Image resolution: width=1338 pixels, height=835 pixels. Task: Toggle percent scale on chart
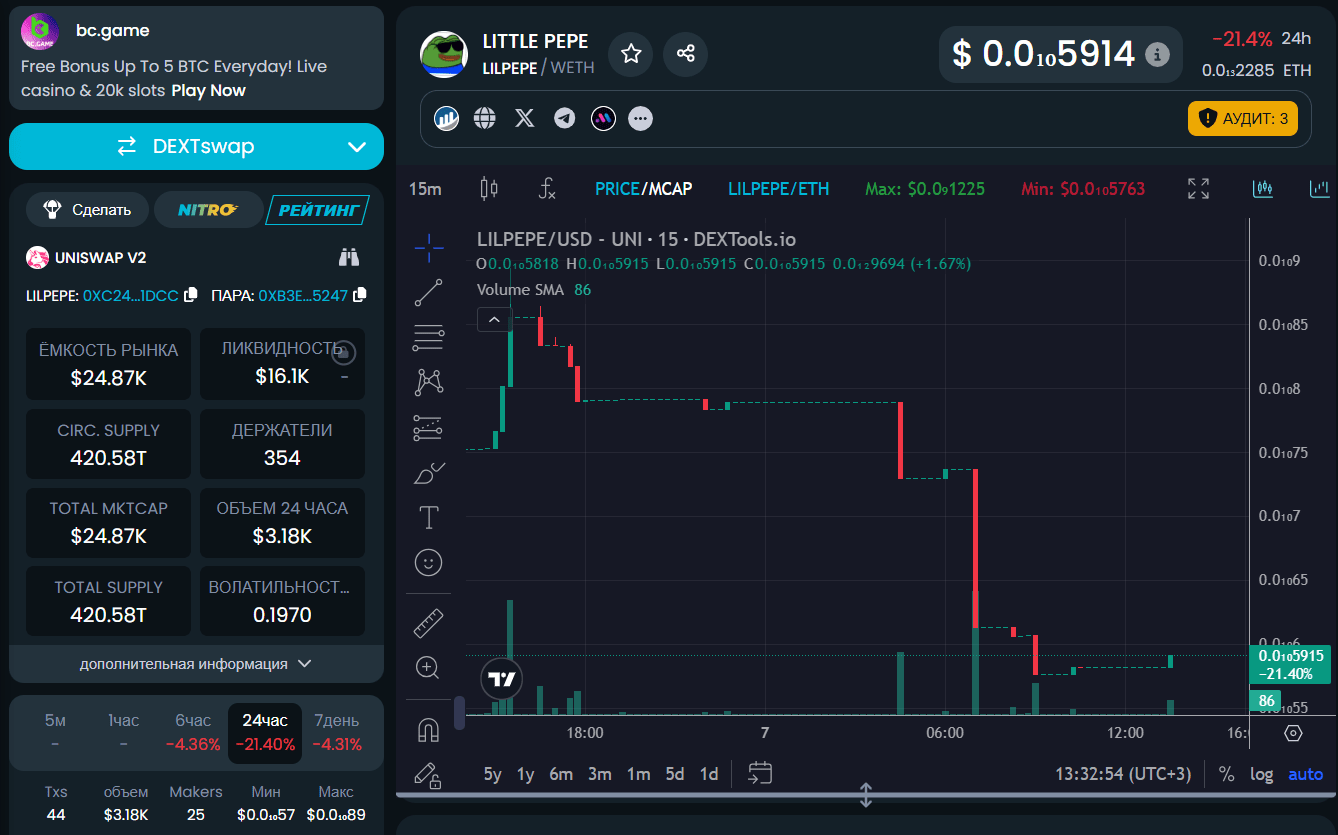(x=1227, y=774)
